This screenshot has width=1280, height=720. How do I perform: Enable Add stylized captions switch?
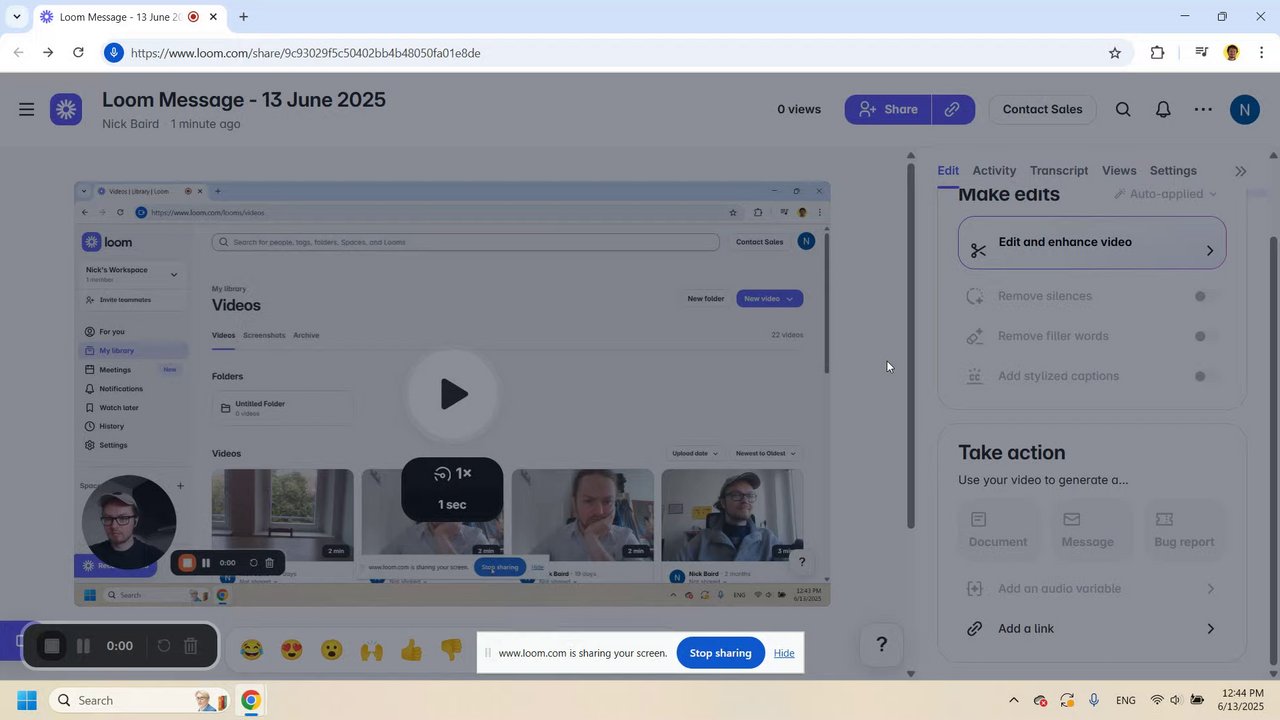[x=1206, y=376]
